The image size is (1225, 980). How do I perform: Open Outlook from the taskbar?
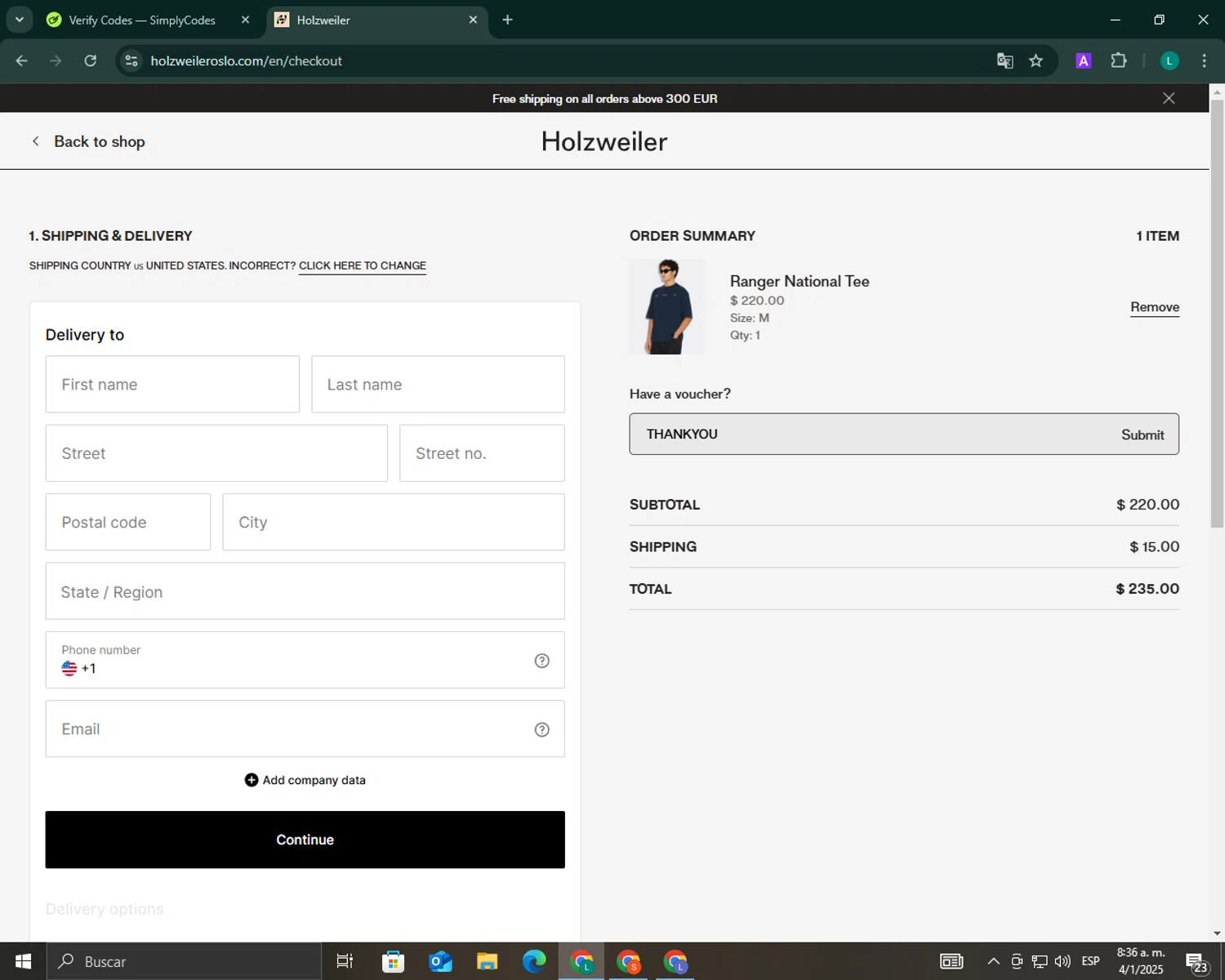click(440, 961)
